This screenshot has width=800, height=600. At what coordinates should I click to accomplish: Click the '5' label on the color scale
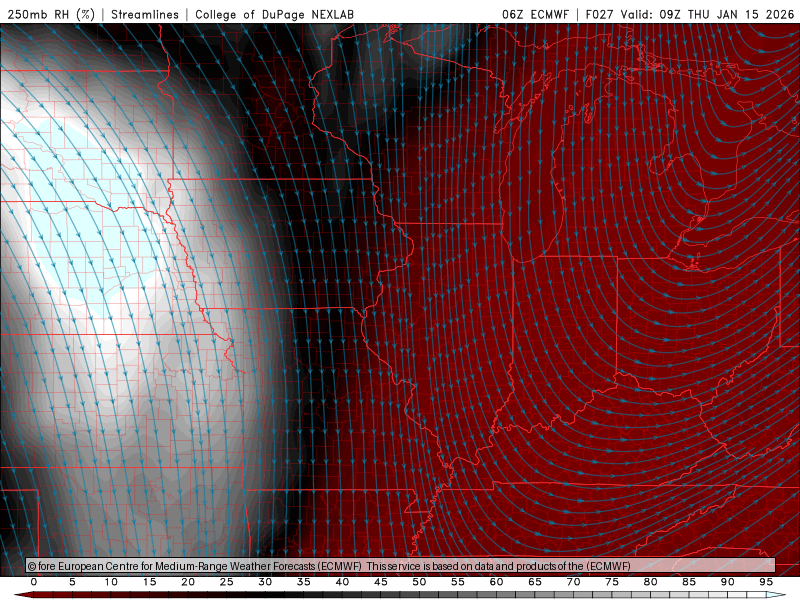(72, 582)
